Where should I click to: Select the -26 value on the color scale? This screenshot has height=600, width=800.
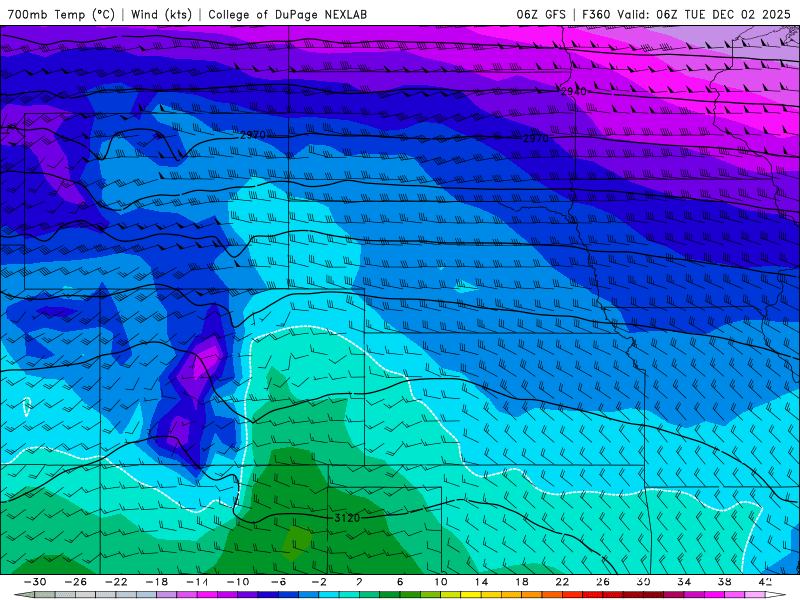[x=76, y=582]
